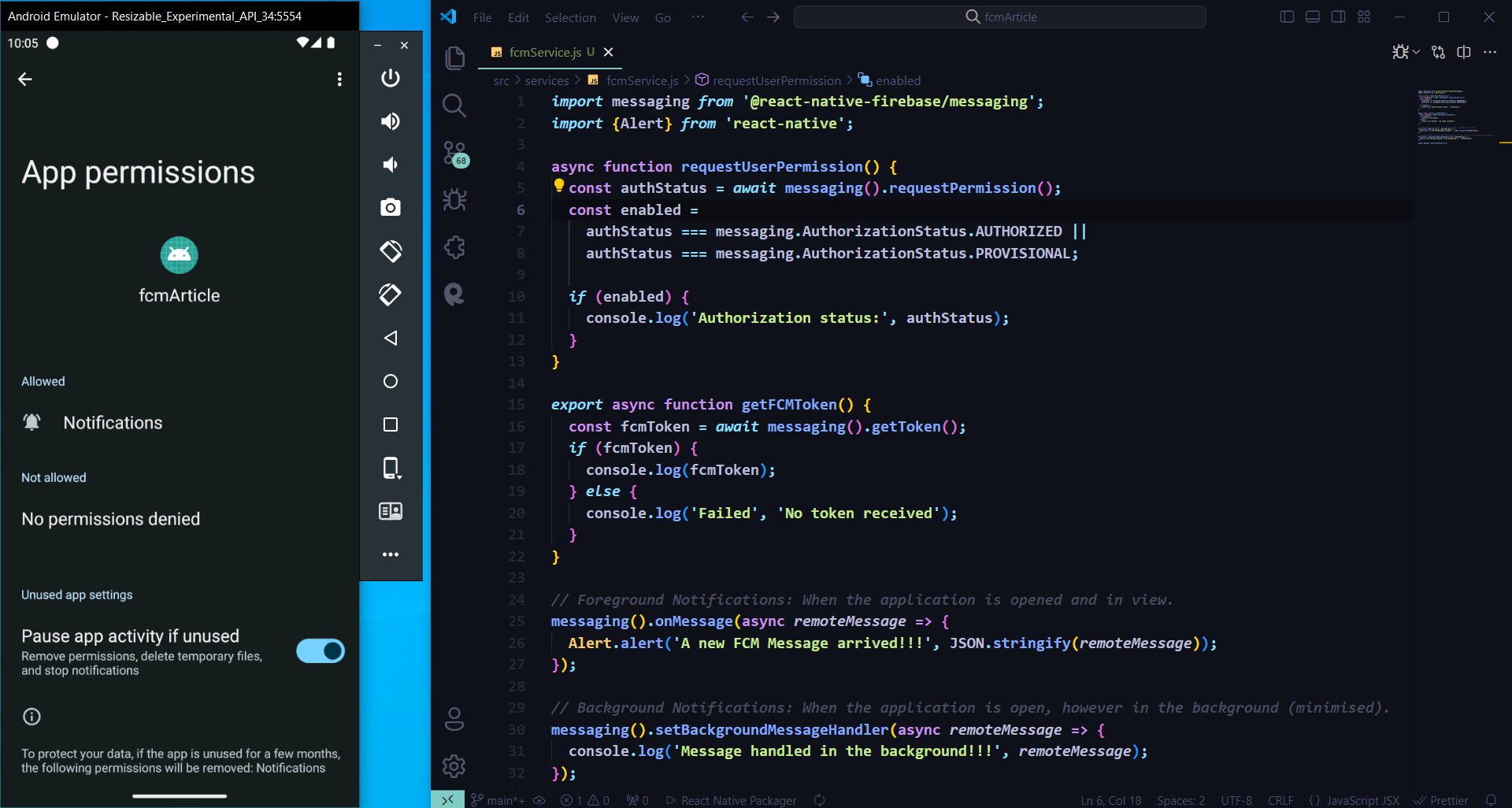
Task: Select the fcmService.js editor tab
Action: point(545,52)
